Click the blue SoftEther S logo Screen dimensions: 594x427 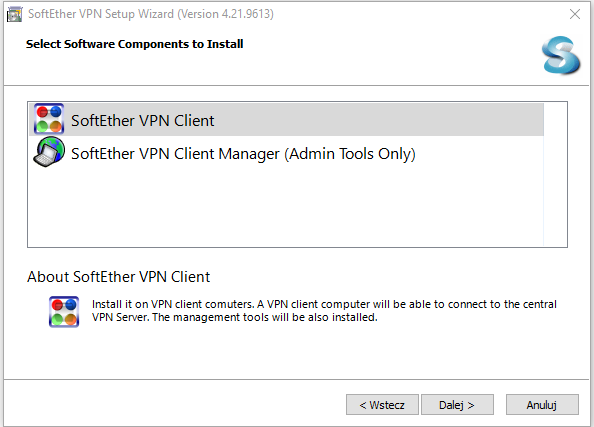click(x=561, y=55)
